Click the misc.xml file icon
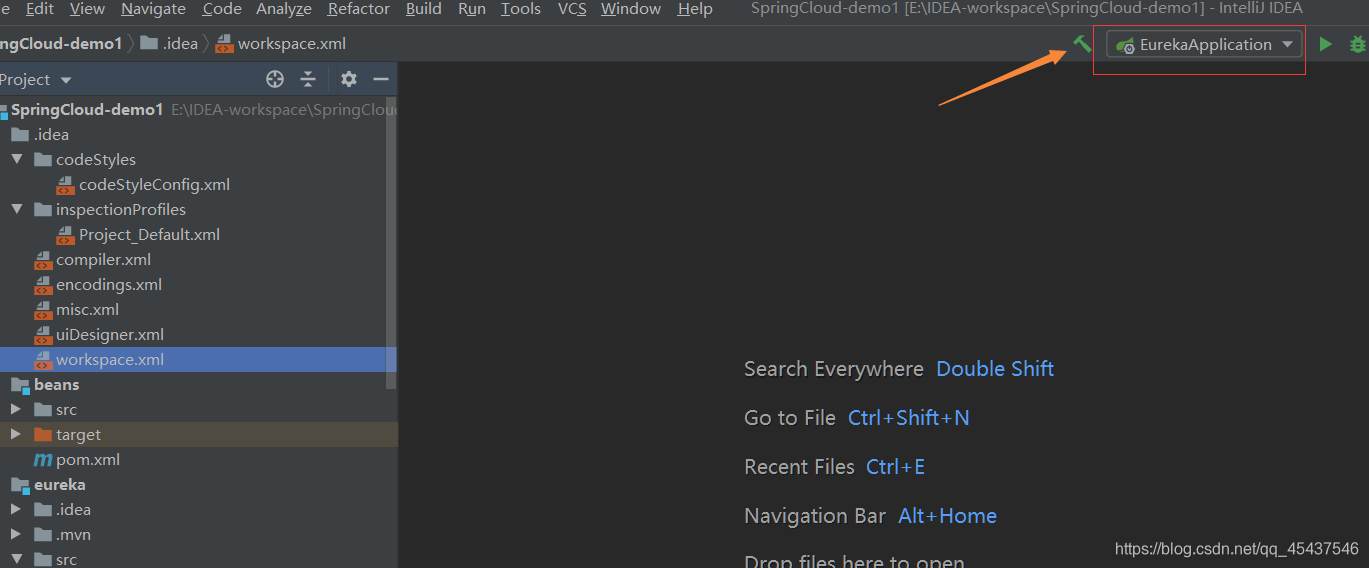 point(43,310)
